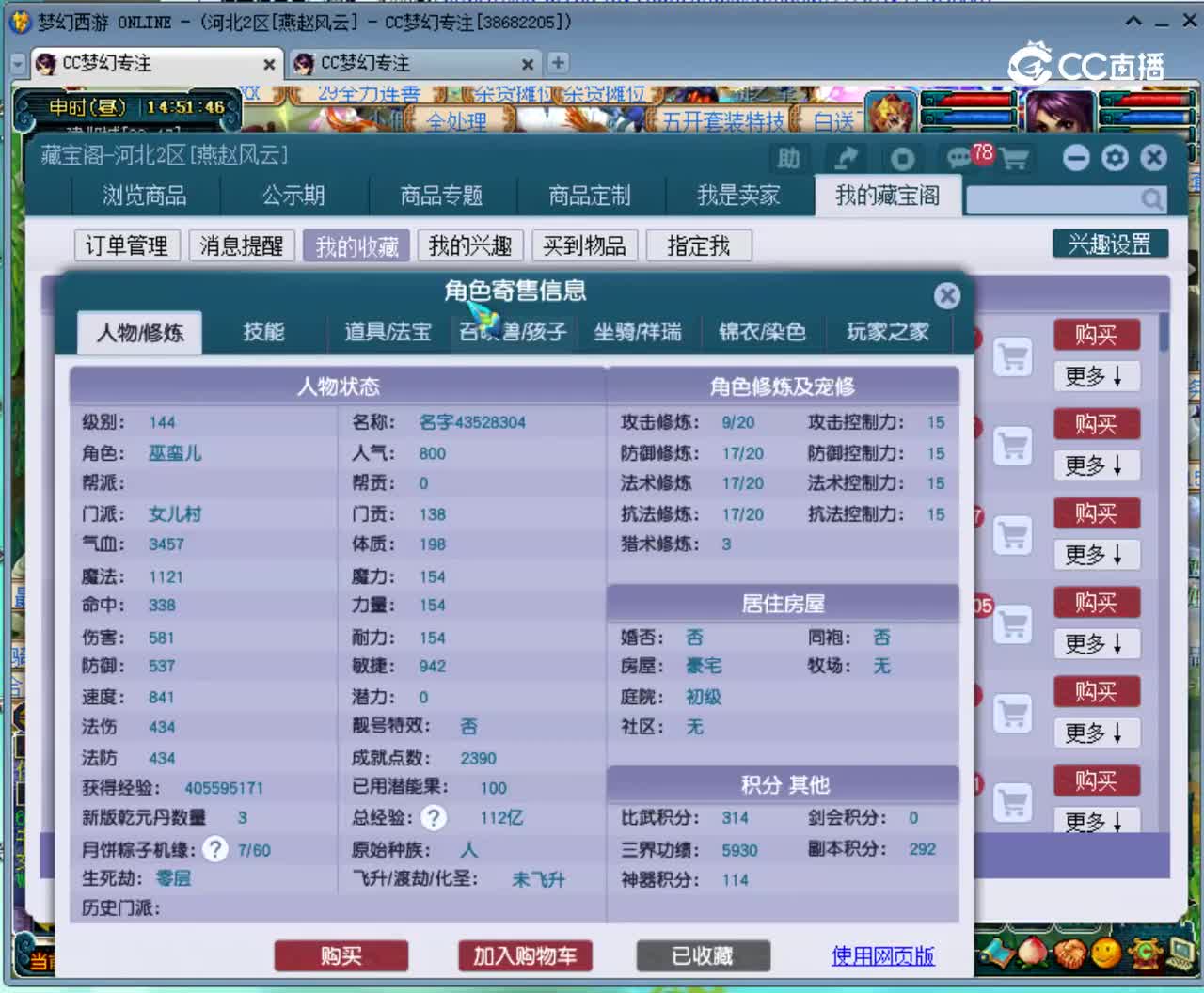This screenshot has height=993, width=1204.
Task: Click the listing scrollbar thumb
Action: (1164, 331)
